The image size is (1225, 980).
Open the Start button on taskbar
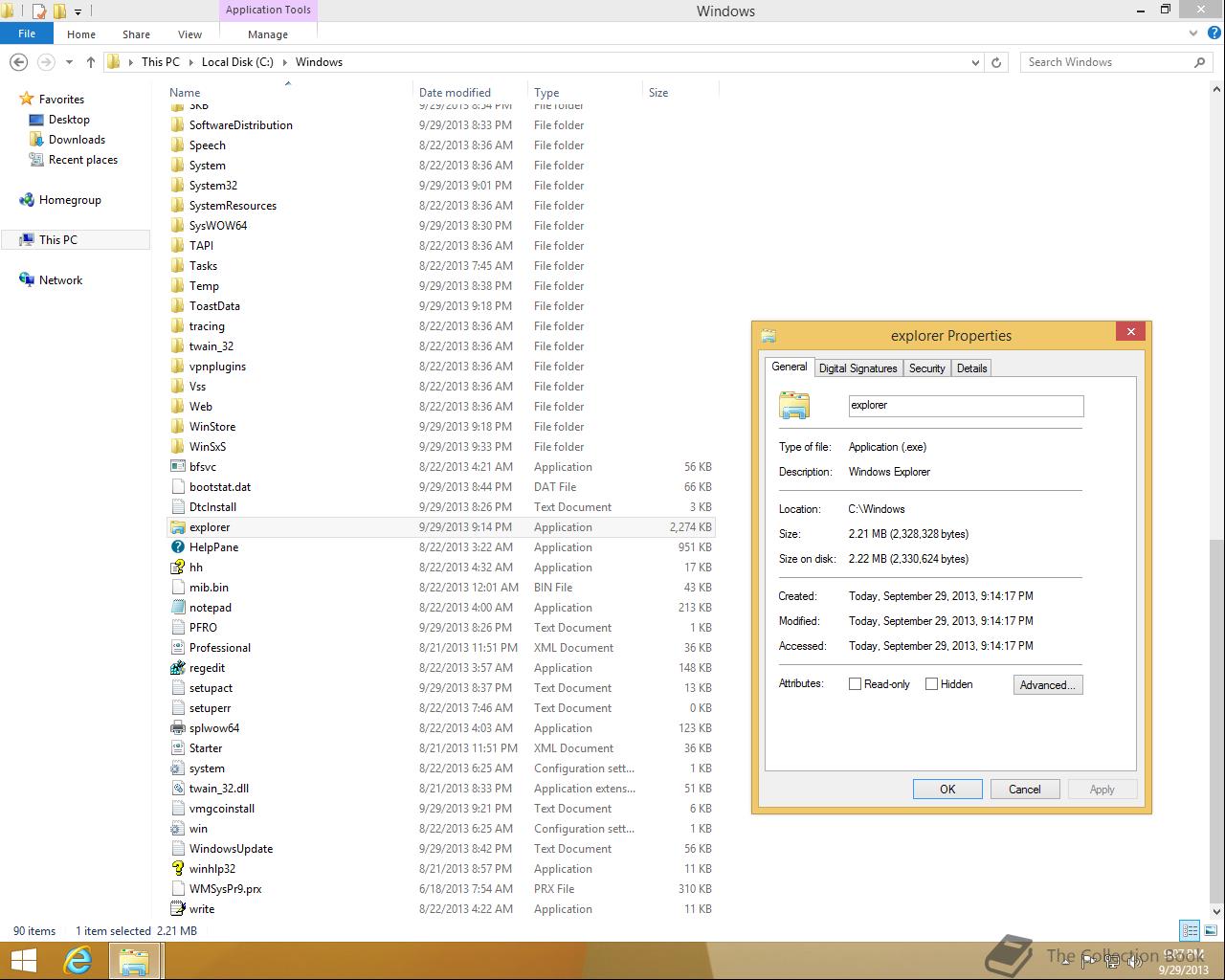click(x=24, y=961)
